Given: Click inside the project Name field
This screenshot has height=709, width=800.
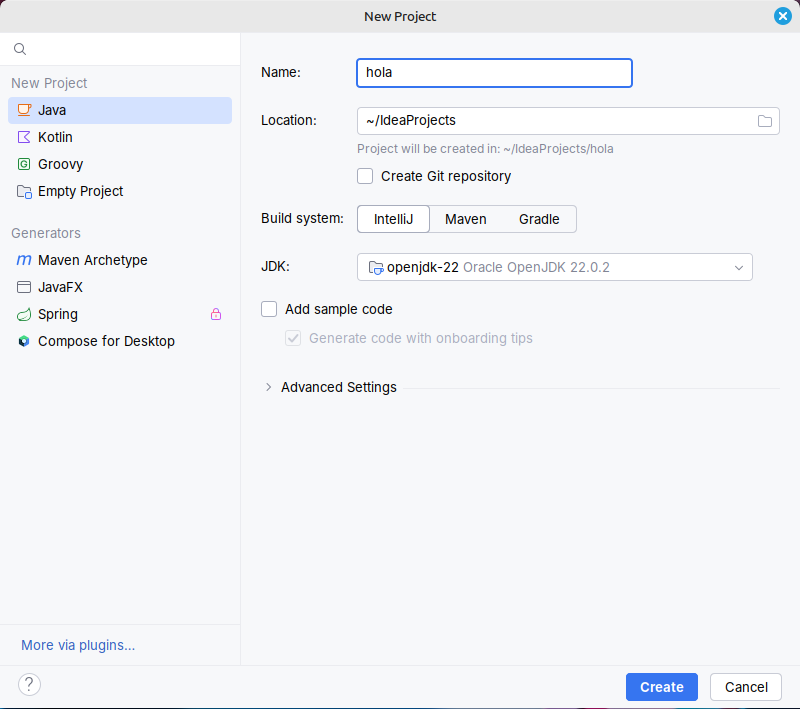Looking at the screenshot, I should point(493,72).
